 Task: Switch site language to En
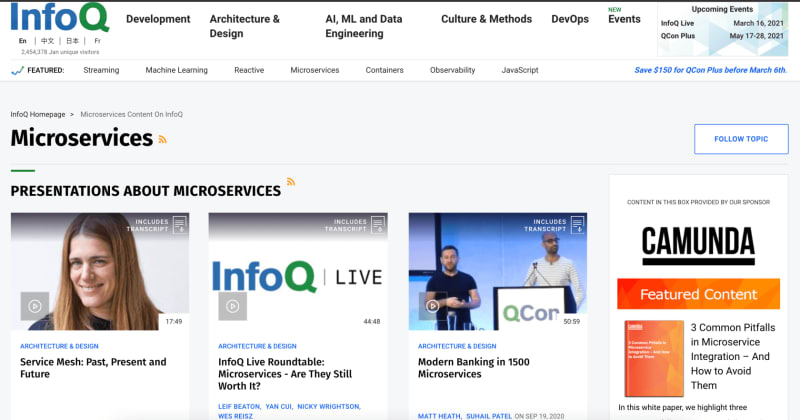22,41
